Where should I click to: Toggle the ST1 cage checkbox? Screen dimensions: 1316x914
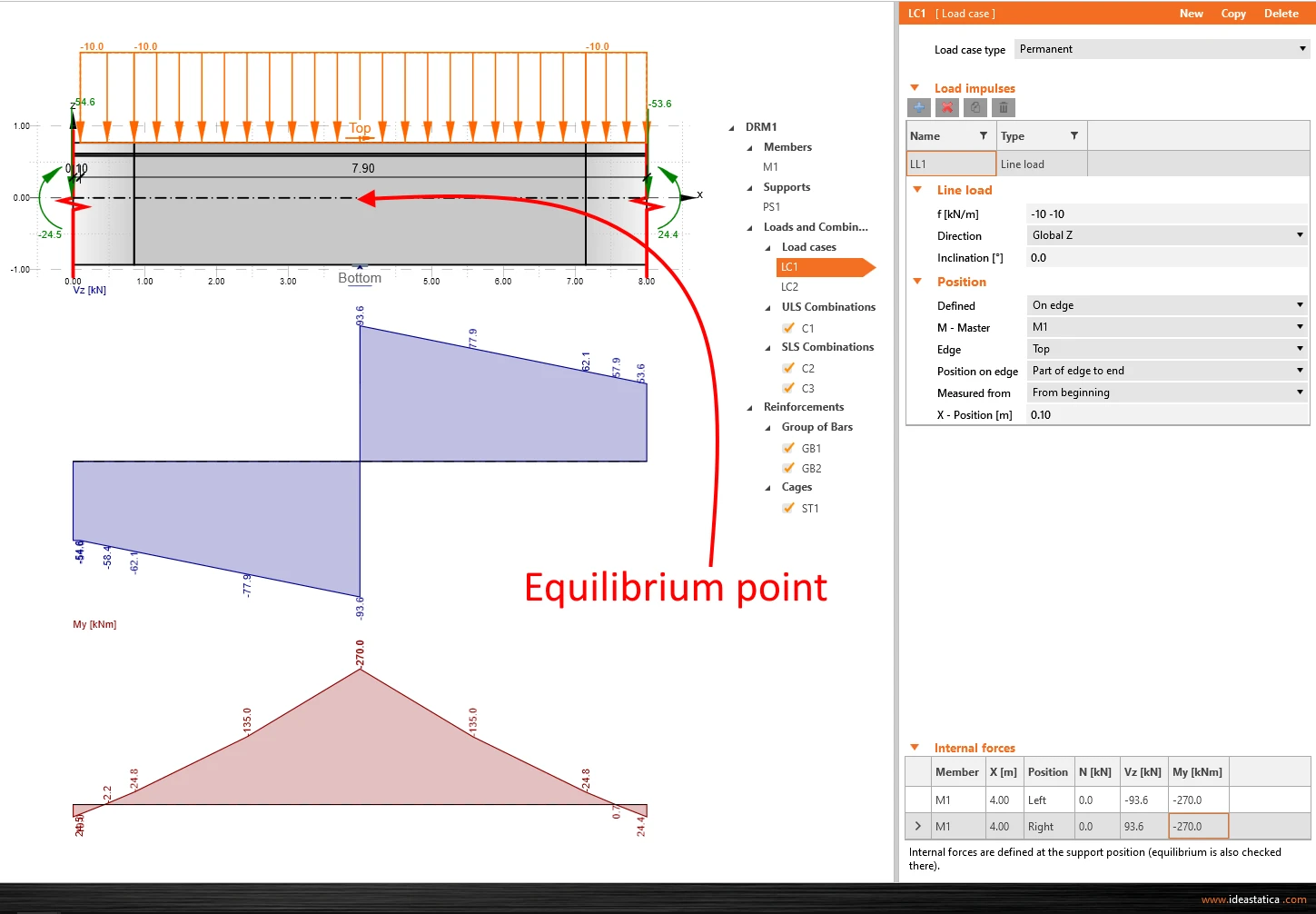[788, 508]
